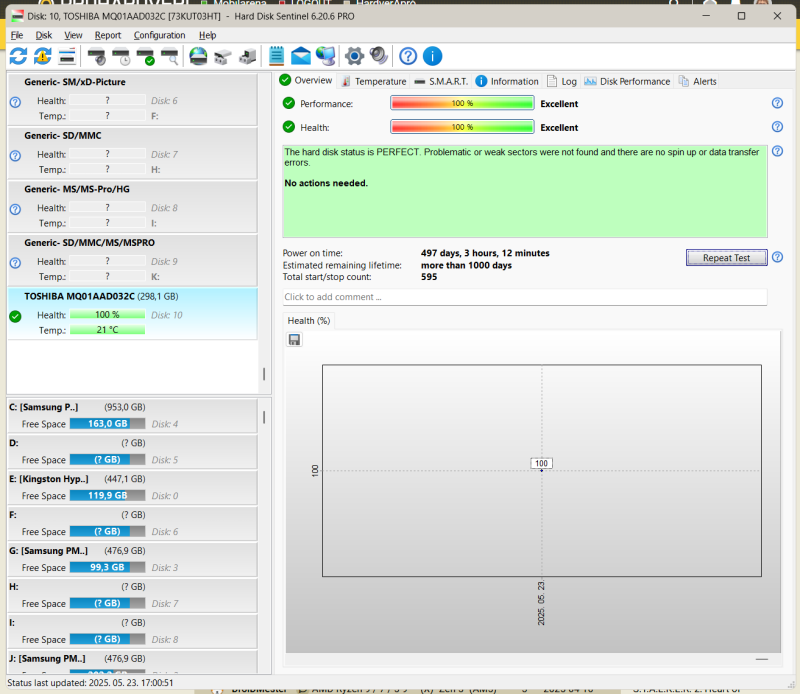The width and height of the screenshot is (800, 694).
Task: Select the TOSHIBA MQ01AAD032C disk entry
Action: tap(133, 313)
